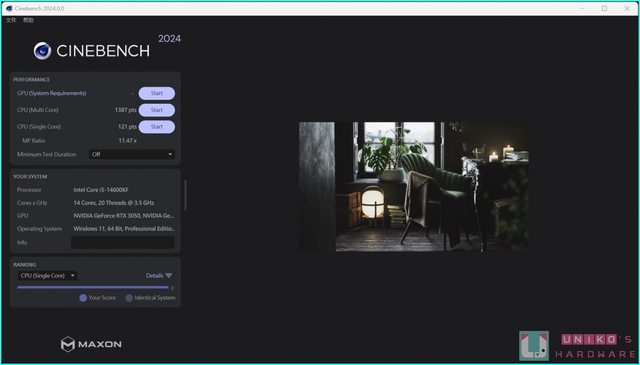Toggle the Your Score legend indicator
The image size is (640, 365).
(83, 298)
